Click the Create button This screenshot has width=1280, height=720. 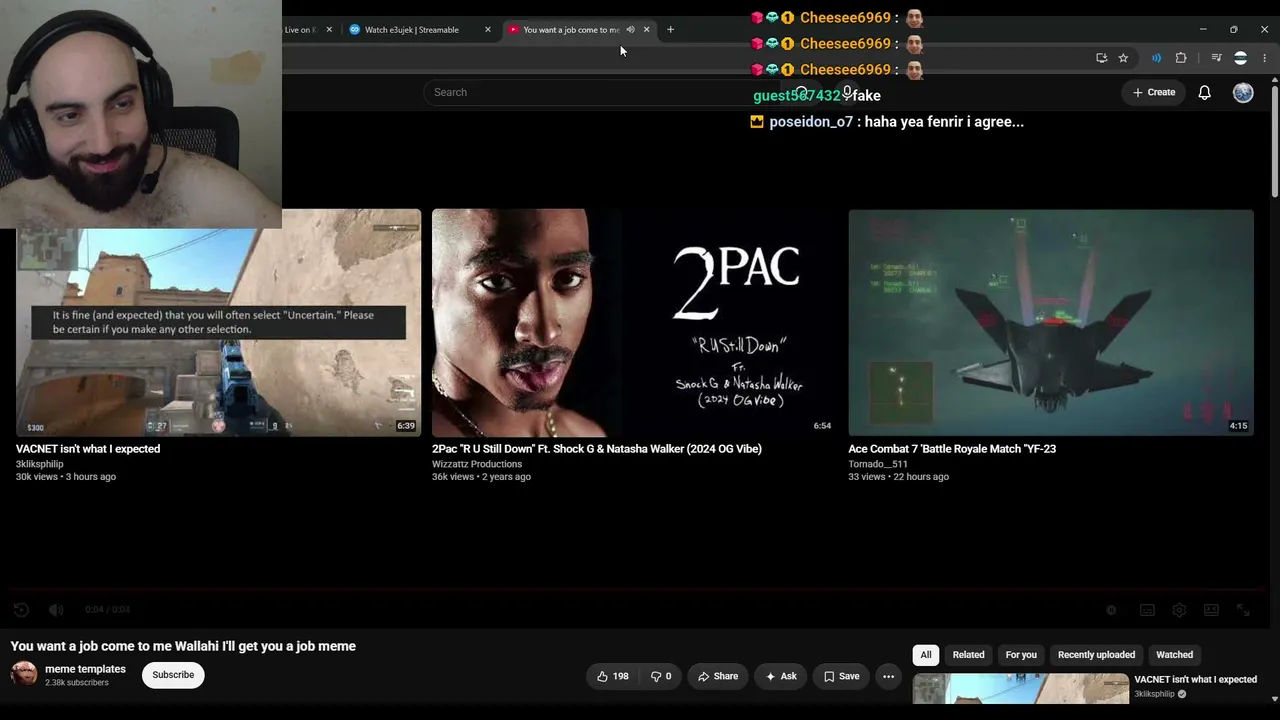tap(1153, 92)
